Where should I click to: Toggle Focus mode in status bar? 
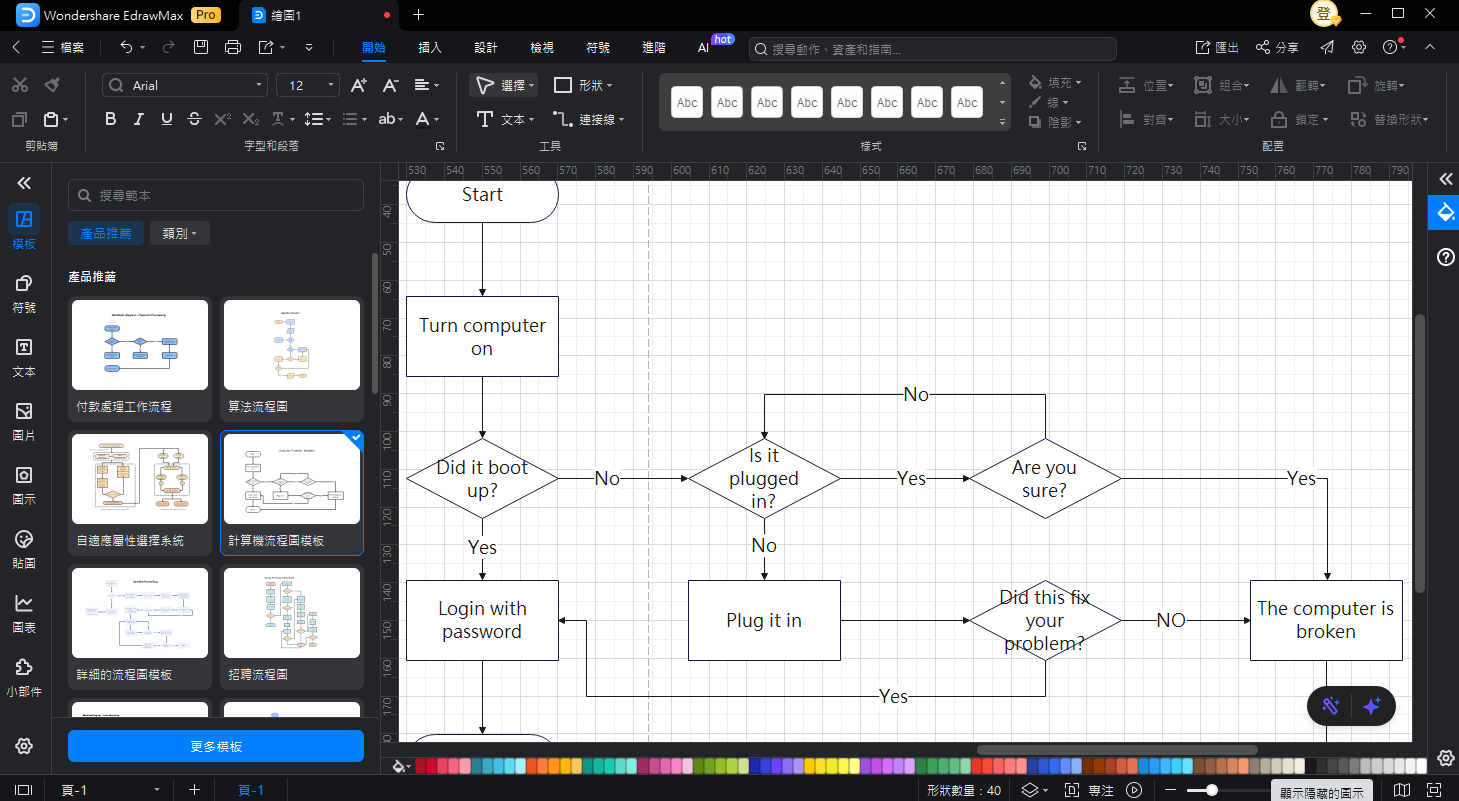pos(1089,790)
